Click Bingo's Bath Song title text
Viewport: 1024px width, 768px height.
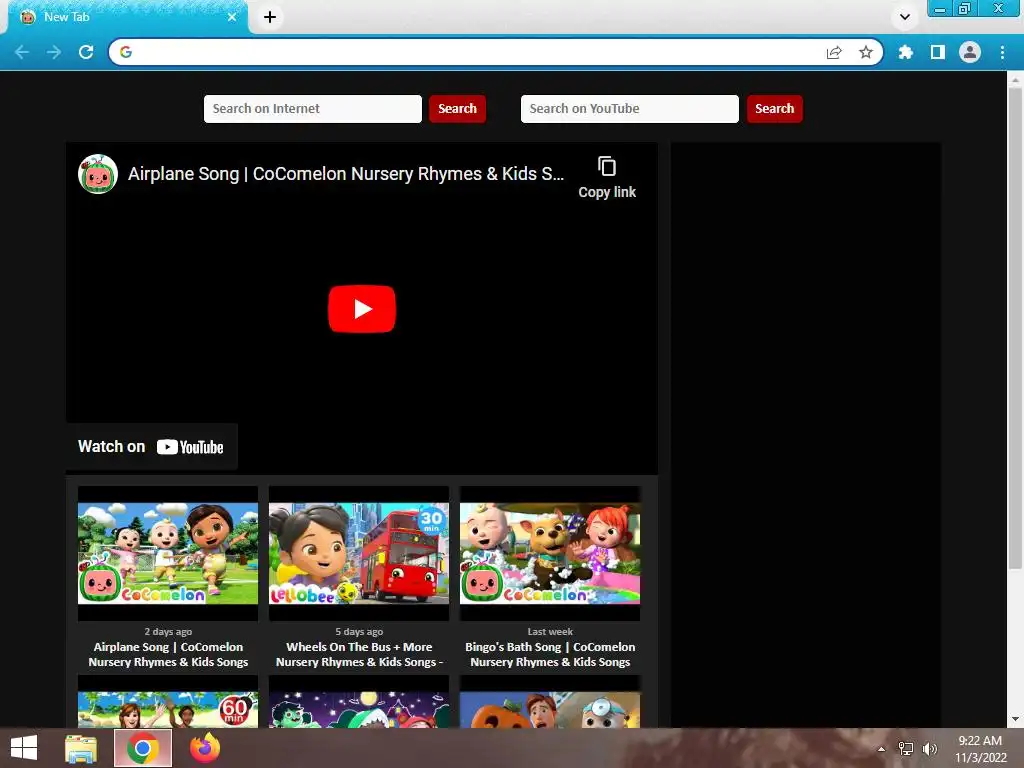550,654
